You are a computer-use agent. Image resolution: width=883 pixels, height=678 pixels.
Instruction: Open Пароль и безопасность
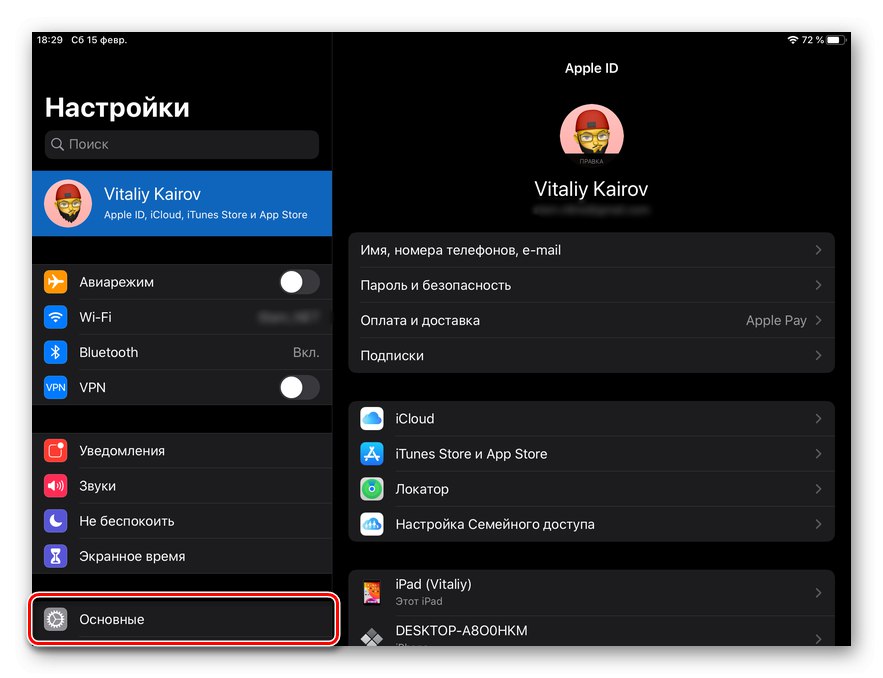click(591, 285)
